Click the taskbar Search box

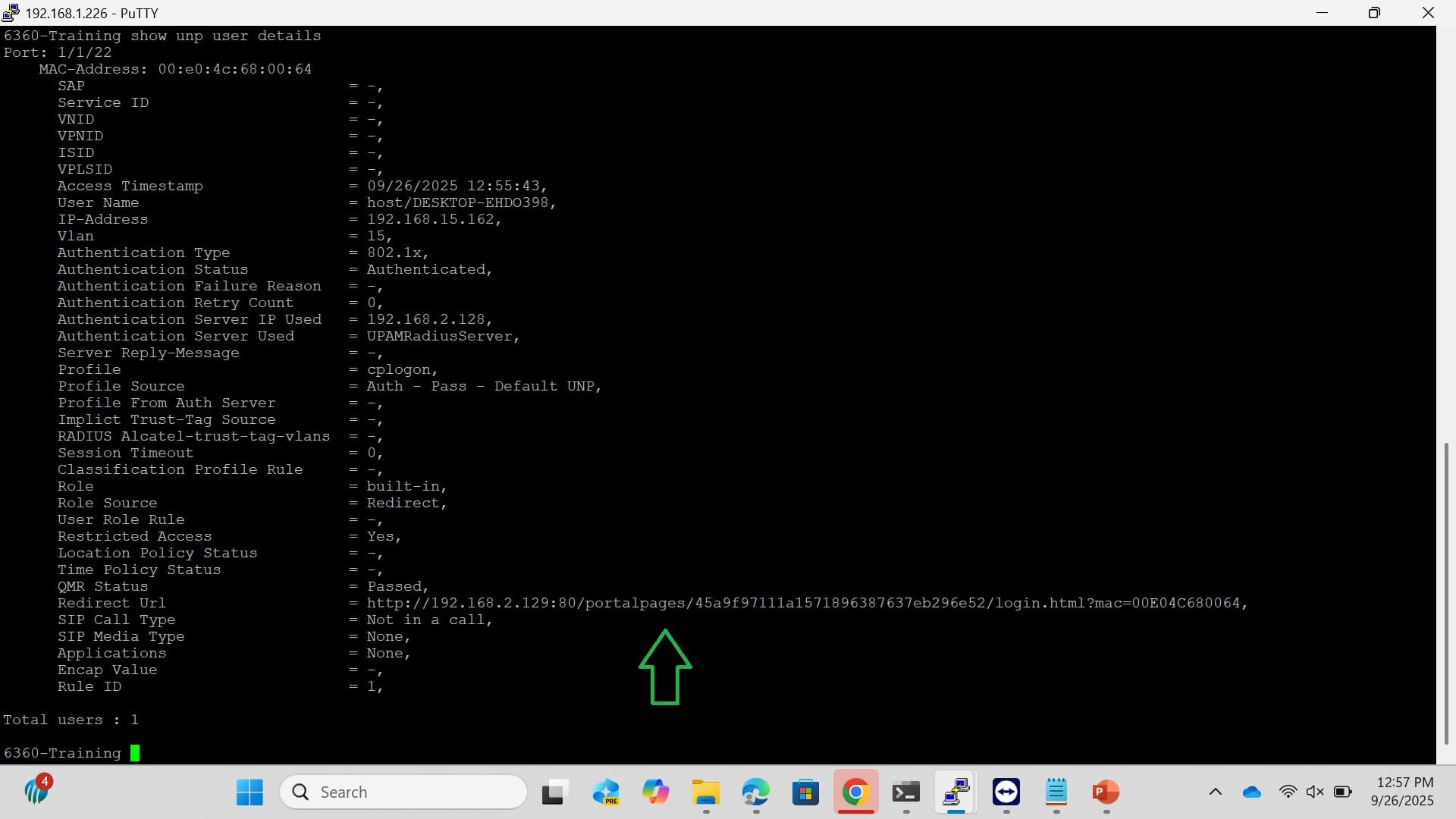(x=403, y=792)
